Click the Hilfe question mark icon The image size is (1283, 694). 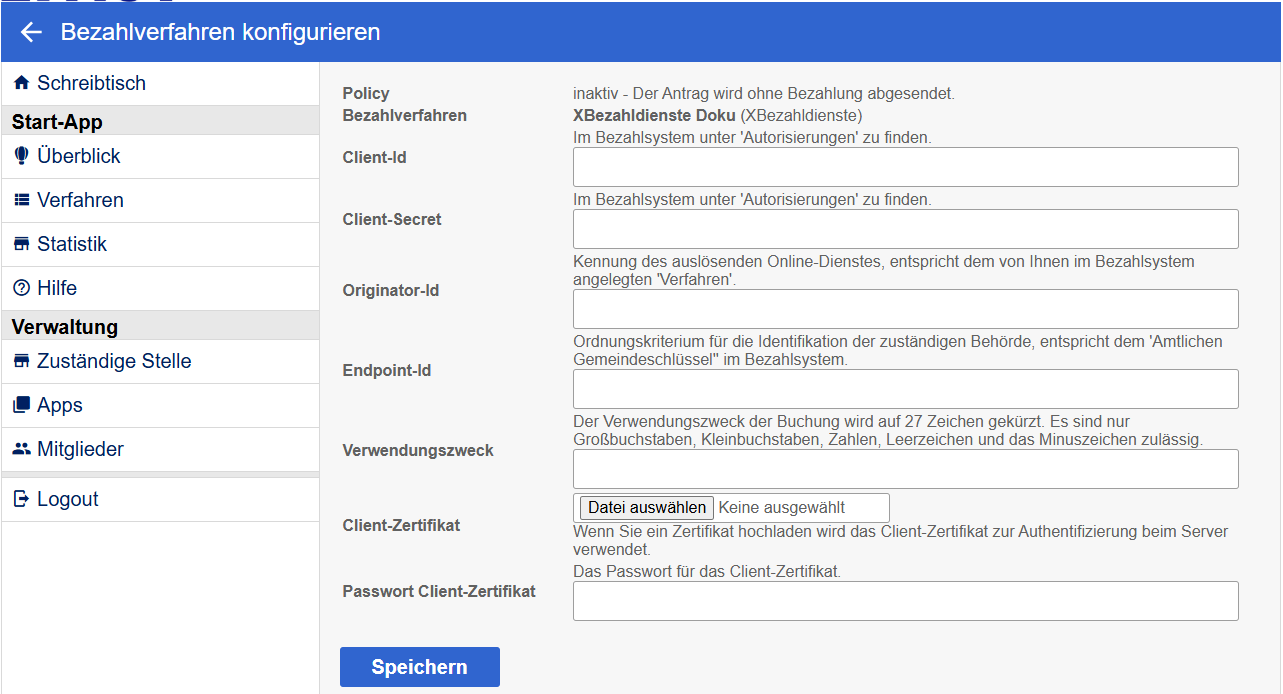click(22, 289)
